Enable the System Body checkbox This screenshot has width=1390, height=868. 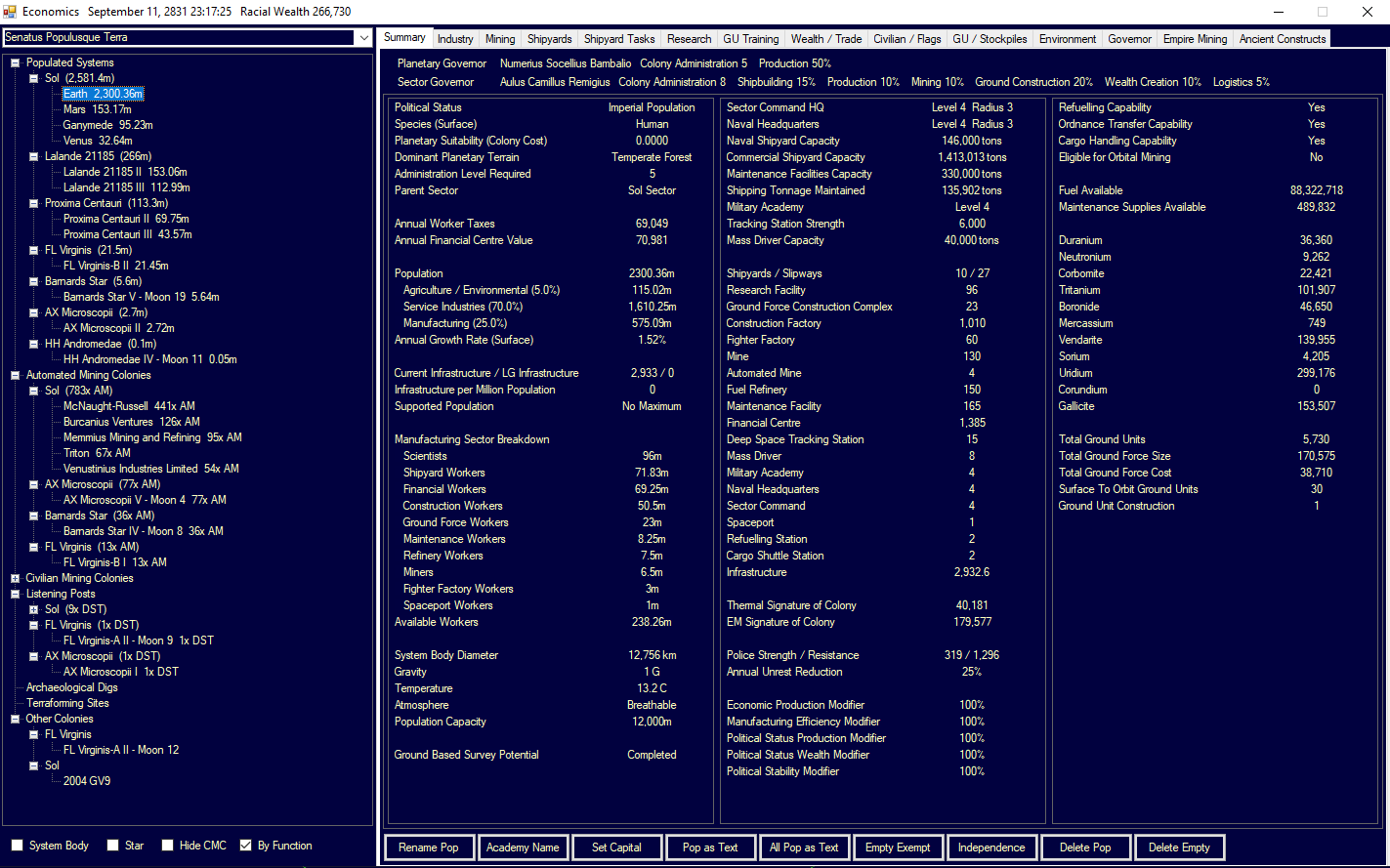18,846
